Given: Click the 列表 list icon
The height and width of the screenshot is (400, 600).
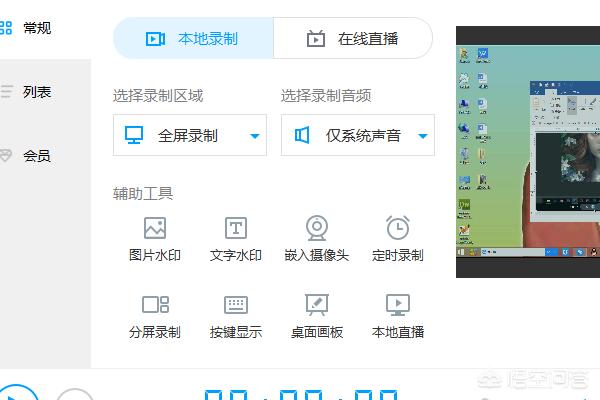Looking at the screenshot, I should click(x=6, y=92).
